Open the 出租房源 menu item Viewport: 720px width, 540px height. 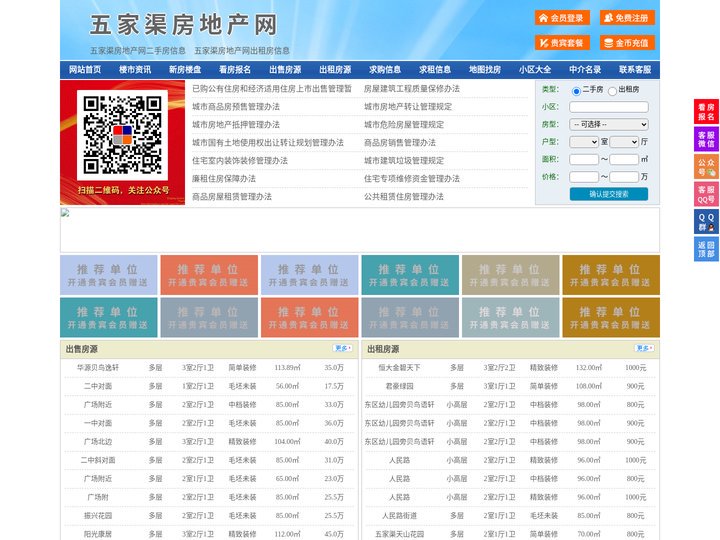pos(335,70)
